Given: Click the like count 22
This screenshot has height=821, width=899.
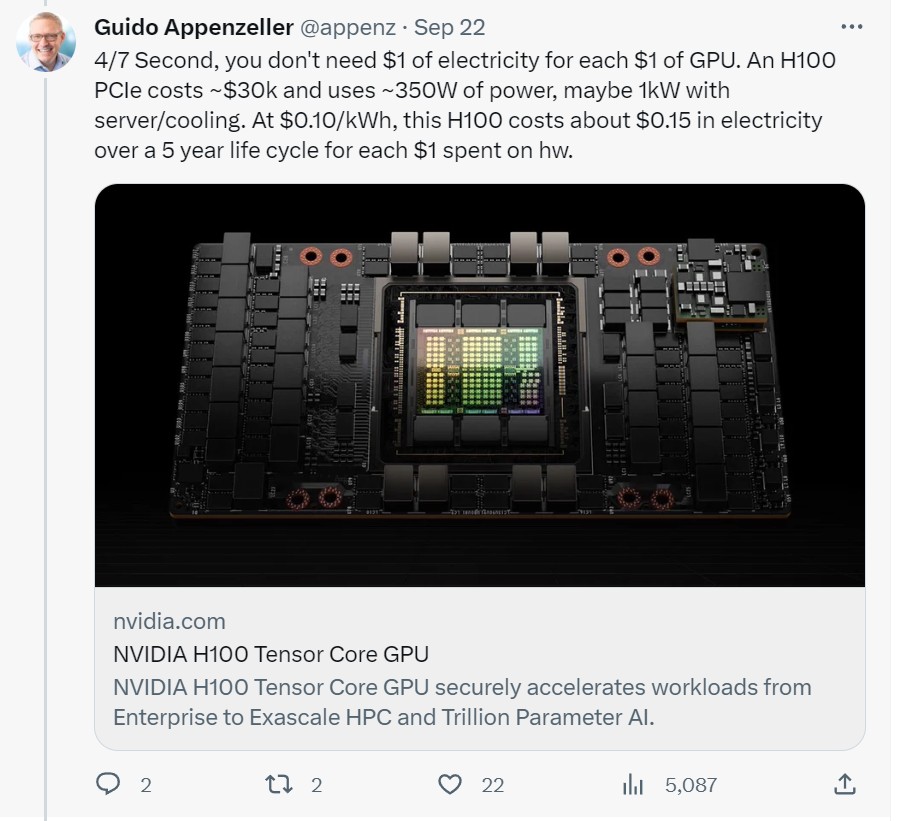Looking at the screenshot, I should tap(493, 785).
